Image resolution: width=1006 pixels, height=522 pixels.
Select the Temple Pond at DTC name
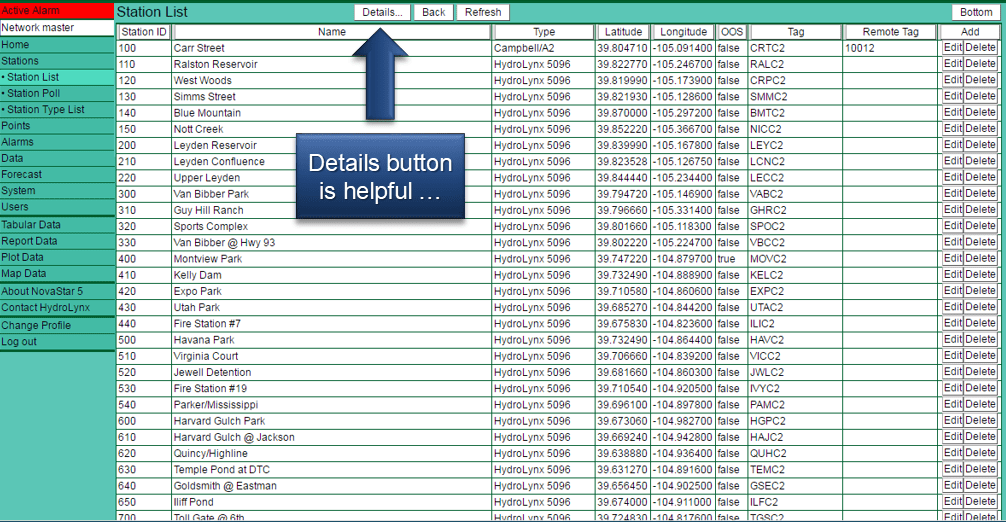(221, 469)
